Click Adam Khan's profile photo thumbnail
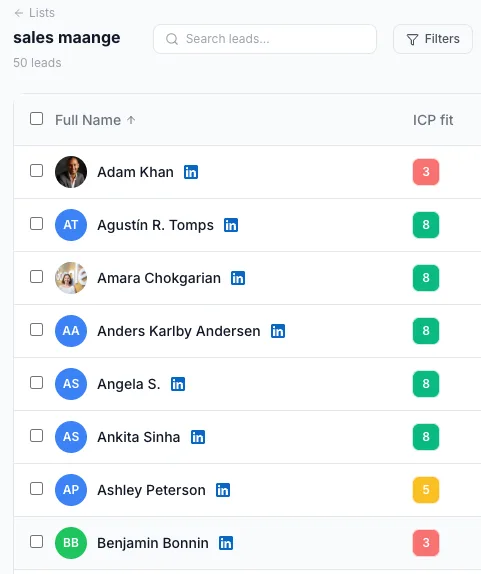This screenshot has width=481, height=574. tap(71, 172)
